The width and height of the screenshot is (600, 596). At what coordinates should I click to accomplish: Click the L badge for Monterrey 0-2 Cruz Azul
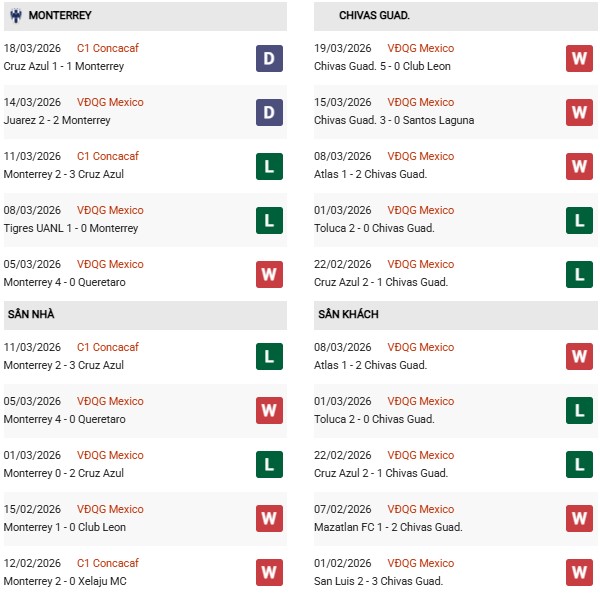[269, 465]
